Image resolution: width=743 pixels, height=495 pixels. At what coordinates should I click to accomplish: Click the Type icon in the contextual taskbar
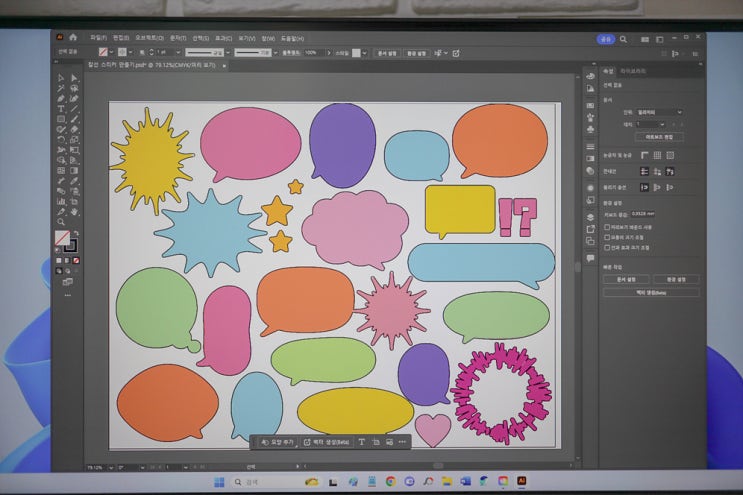[361, 441]
